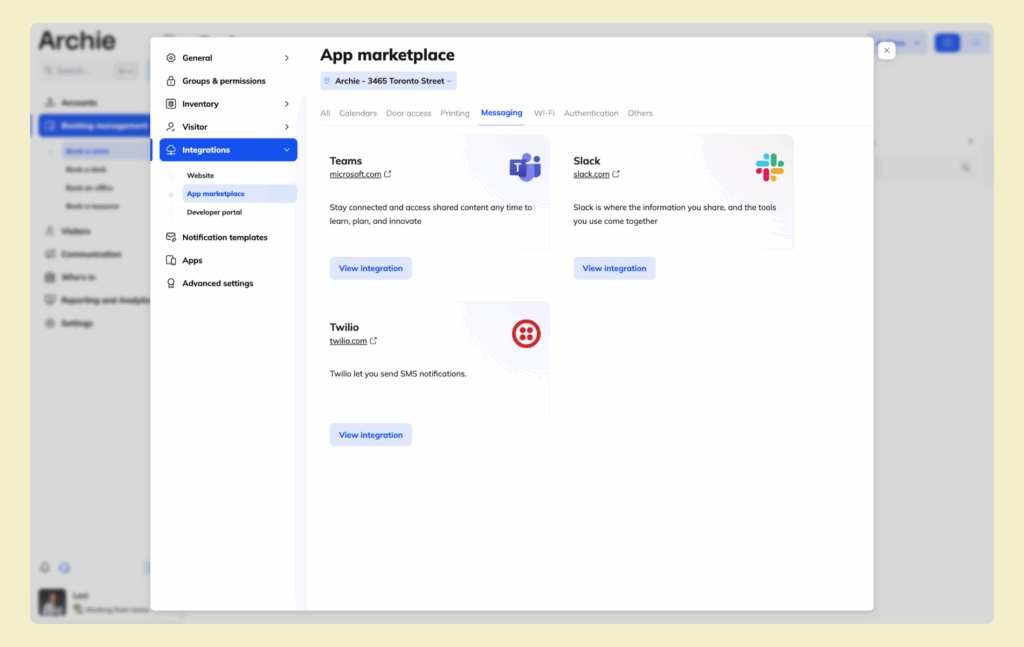Expand the Inventory settings section
This screenshot has height=647, width=1024.
click(287, 103)
